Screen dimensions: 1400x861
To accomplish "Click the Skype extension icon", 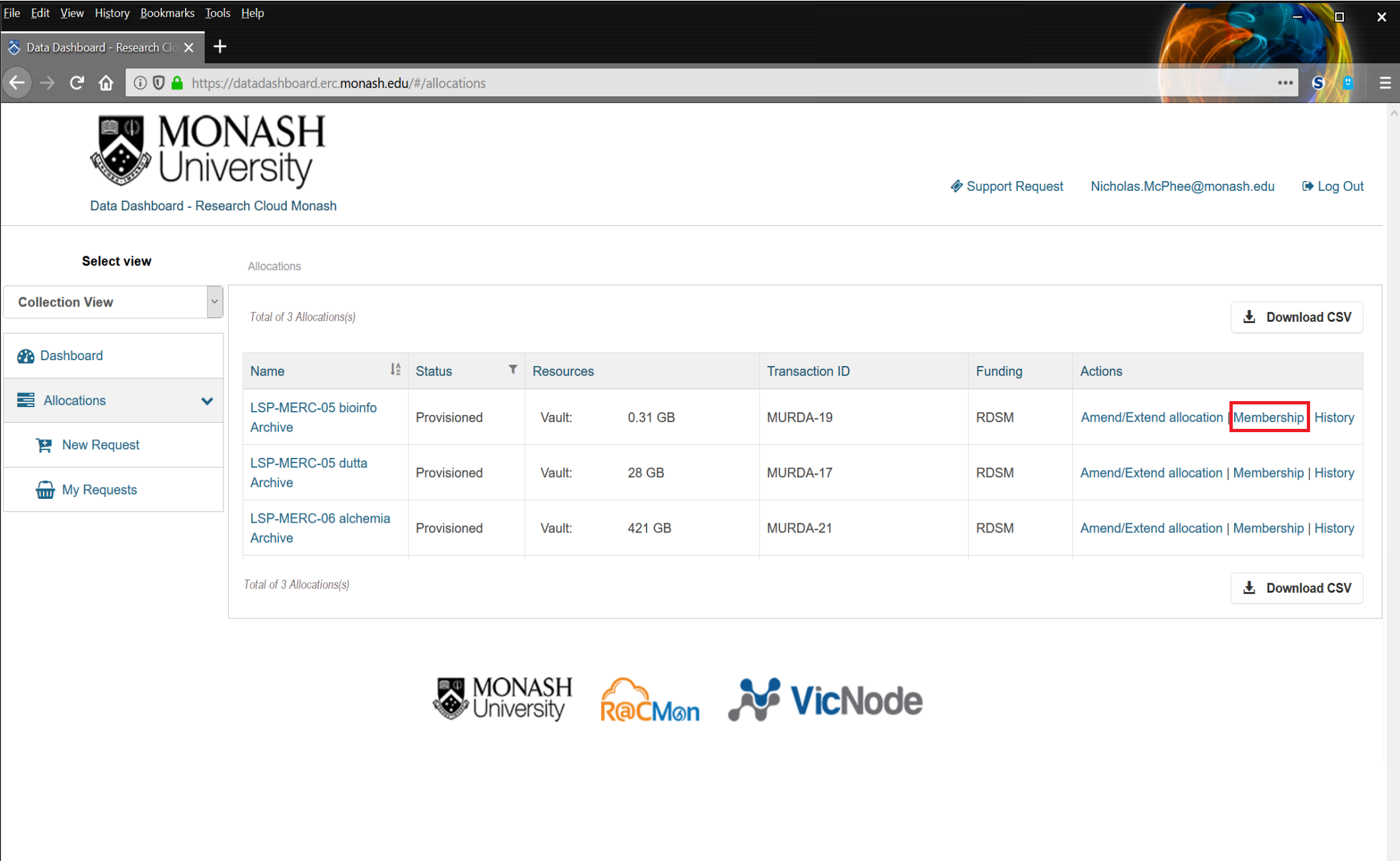I will tap(1318, 83).
